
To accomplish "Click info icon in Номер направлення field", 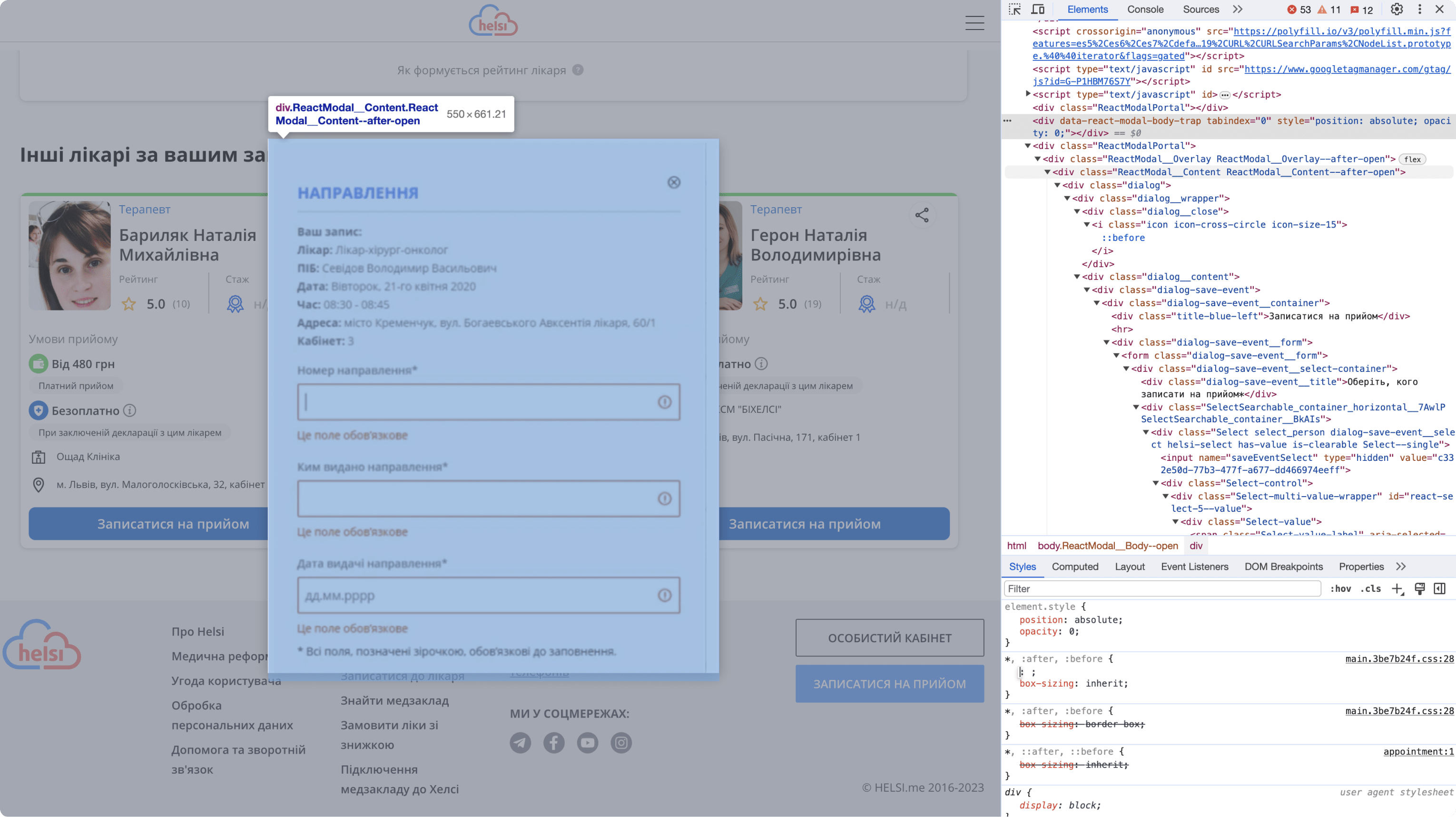I will coord(665,402).
